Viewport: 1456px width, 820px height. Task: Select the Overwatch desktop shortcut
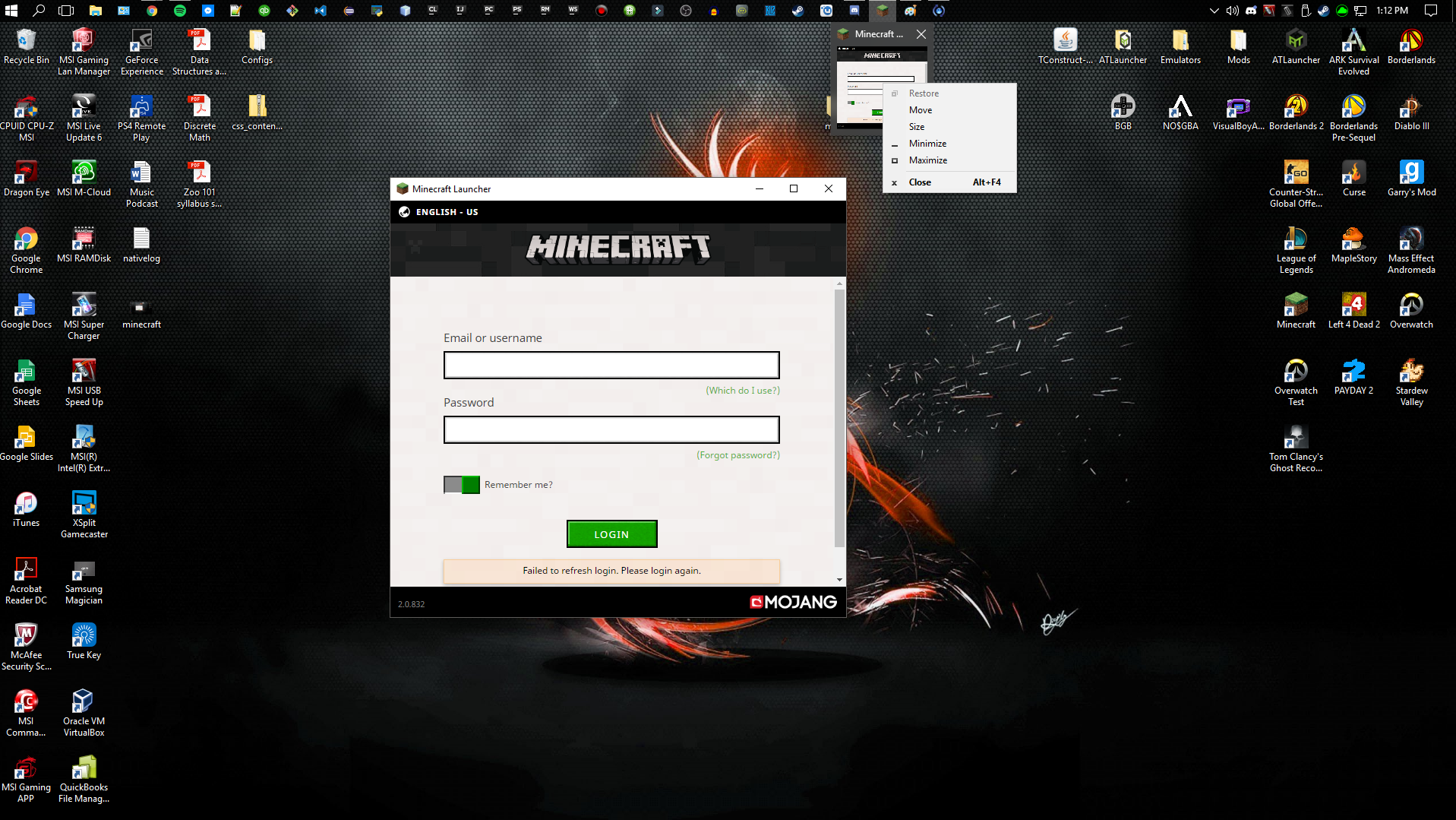(x=1412, y=311)
